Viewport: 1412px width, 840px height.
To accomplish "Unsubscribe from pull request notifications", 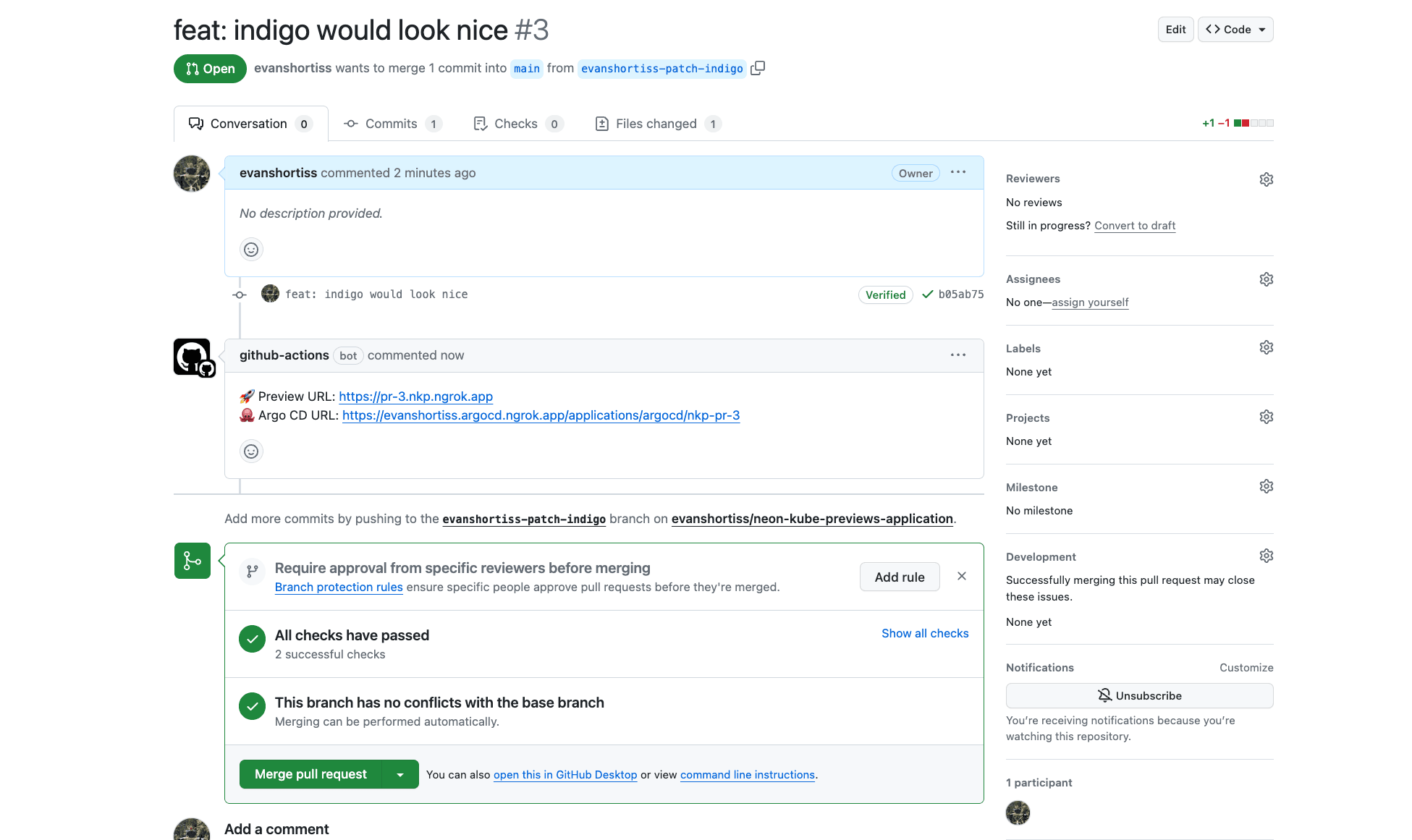I will click(x=1139, y=696).
